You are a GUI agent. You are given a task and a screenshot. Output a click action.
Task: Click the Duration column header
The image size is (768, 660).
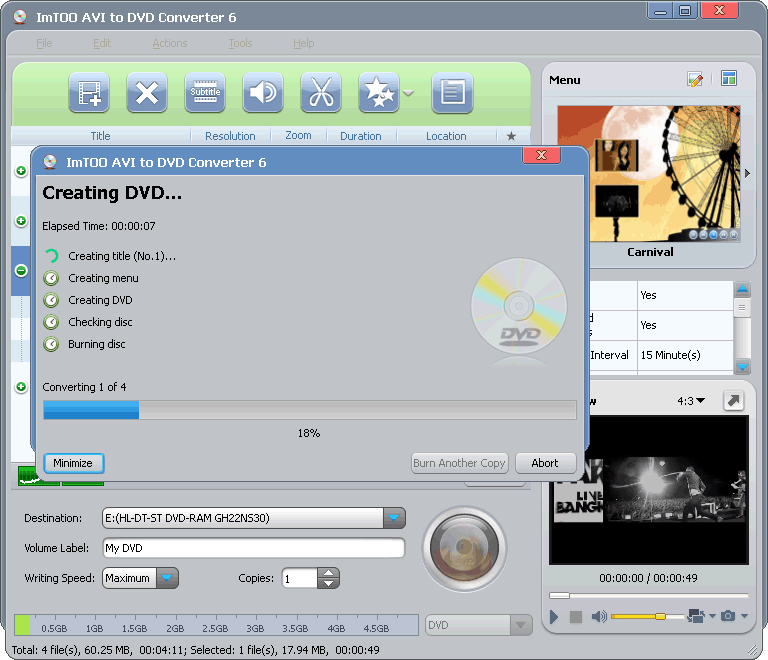coord(361,136)
